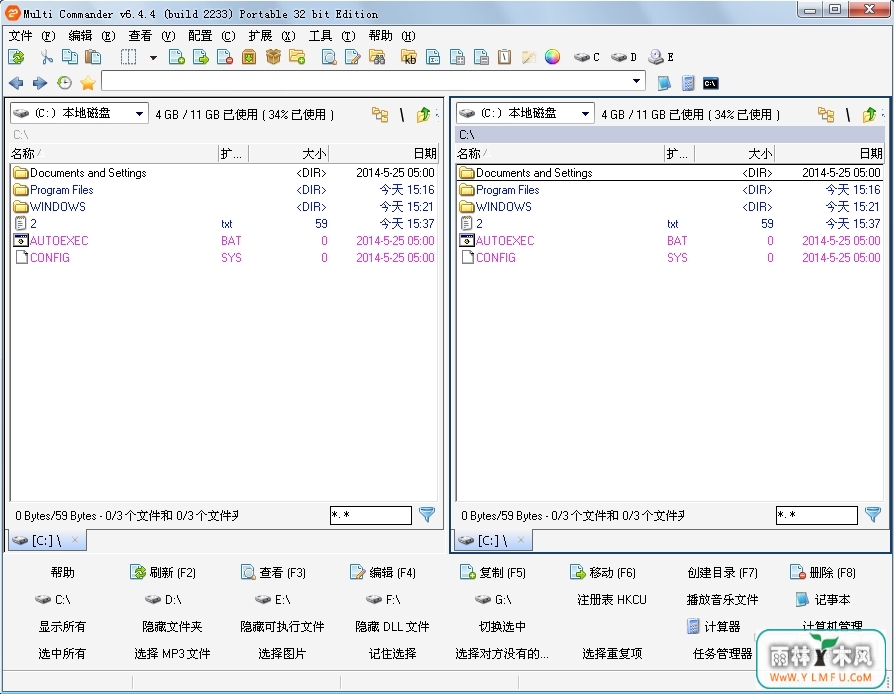Click the 注册表 HKCU button
This screenshot has height=694, width=894.
612,600
